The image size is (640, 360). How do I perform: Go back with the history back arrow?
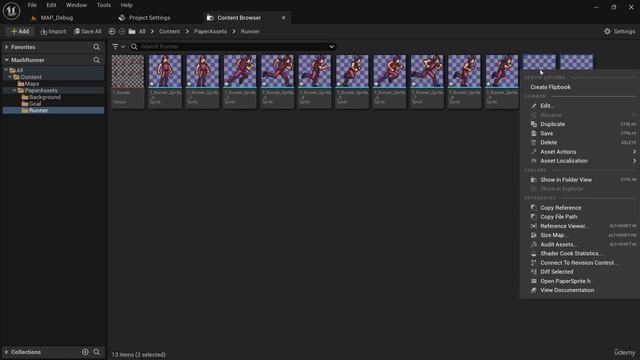(x=112, y=31)
